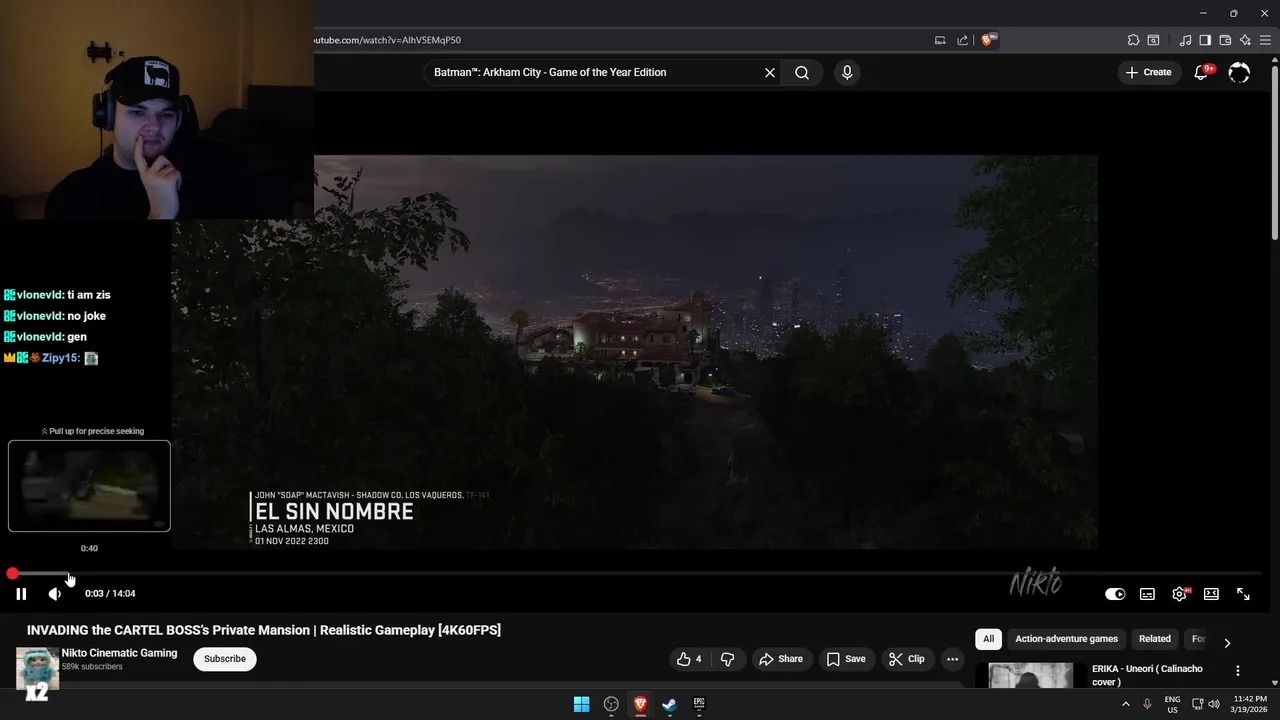Open Brave Wallet icon
Viewport: 1280px width, 720px height.
(x=1225, y=40)
